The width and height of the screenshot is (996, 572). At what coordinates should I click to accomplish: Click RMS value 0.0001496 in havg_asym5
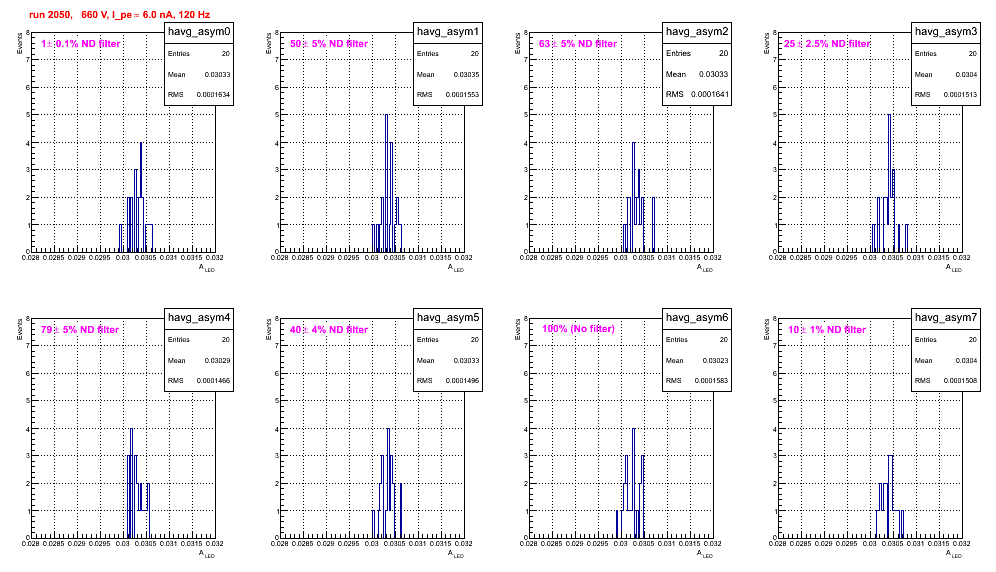[x=462, y=381]
